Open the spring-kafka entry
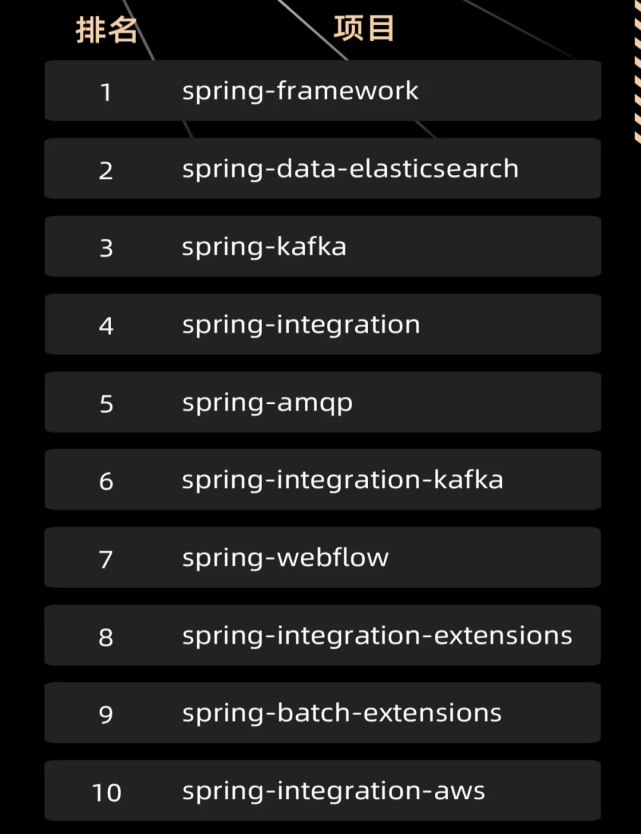Screen dimensions: 641x834 pyautogui.click(x=323, y=246)
